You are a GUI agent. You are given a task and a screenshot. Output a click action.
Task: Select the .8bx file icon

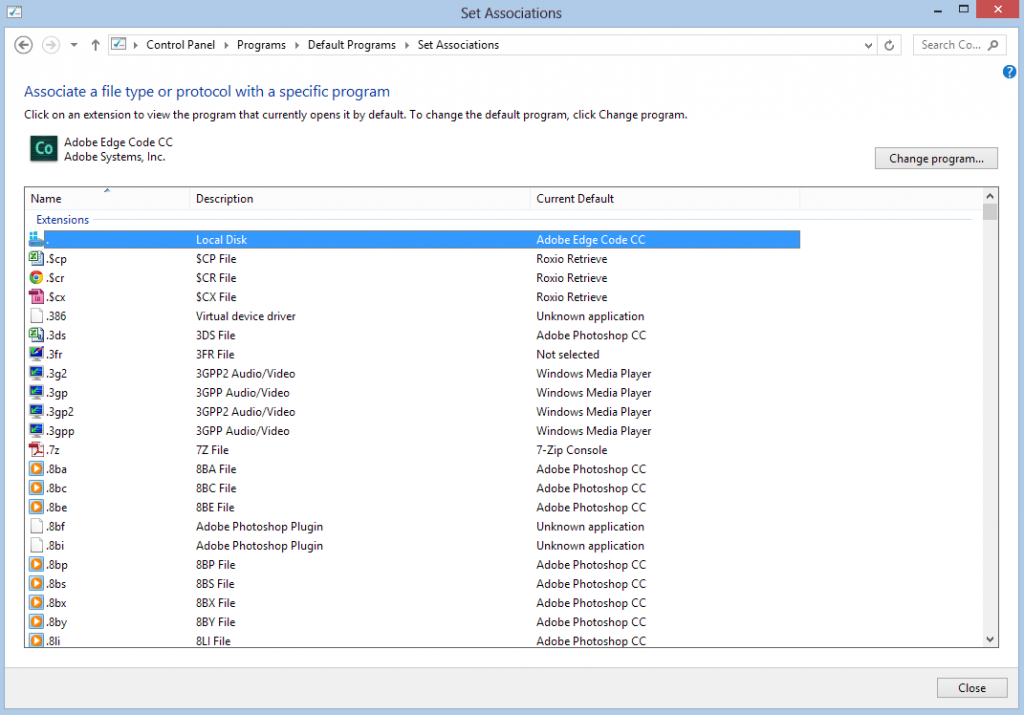point(36,603)
